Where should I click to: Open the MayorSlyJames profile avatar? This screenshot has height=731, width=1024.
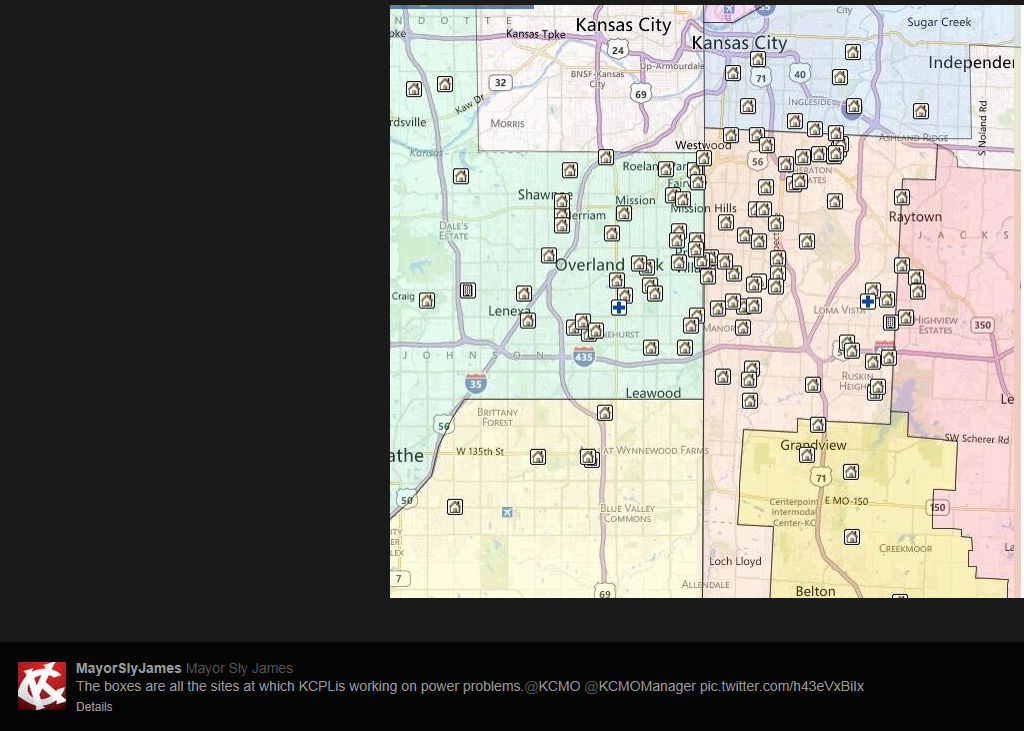42,686
